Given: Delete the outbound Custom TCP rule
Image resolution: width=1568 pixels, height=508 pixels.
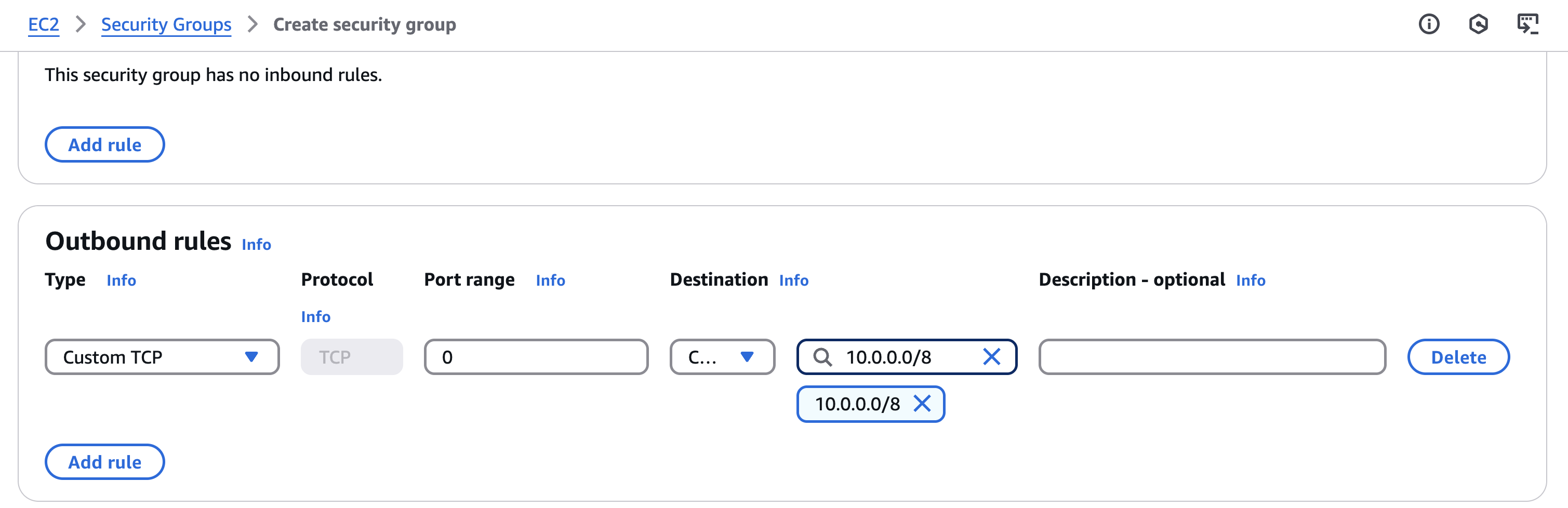Looking at the screenshot, I should click(x=1458, y=357).
